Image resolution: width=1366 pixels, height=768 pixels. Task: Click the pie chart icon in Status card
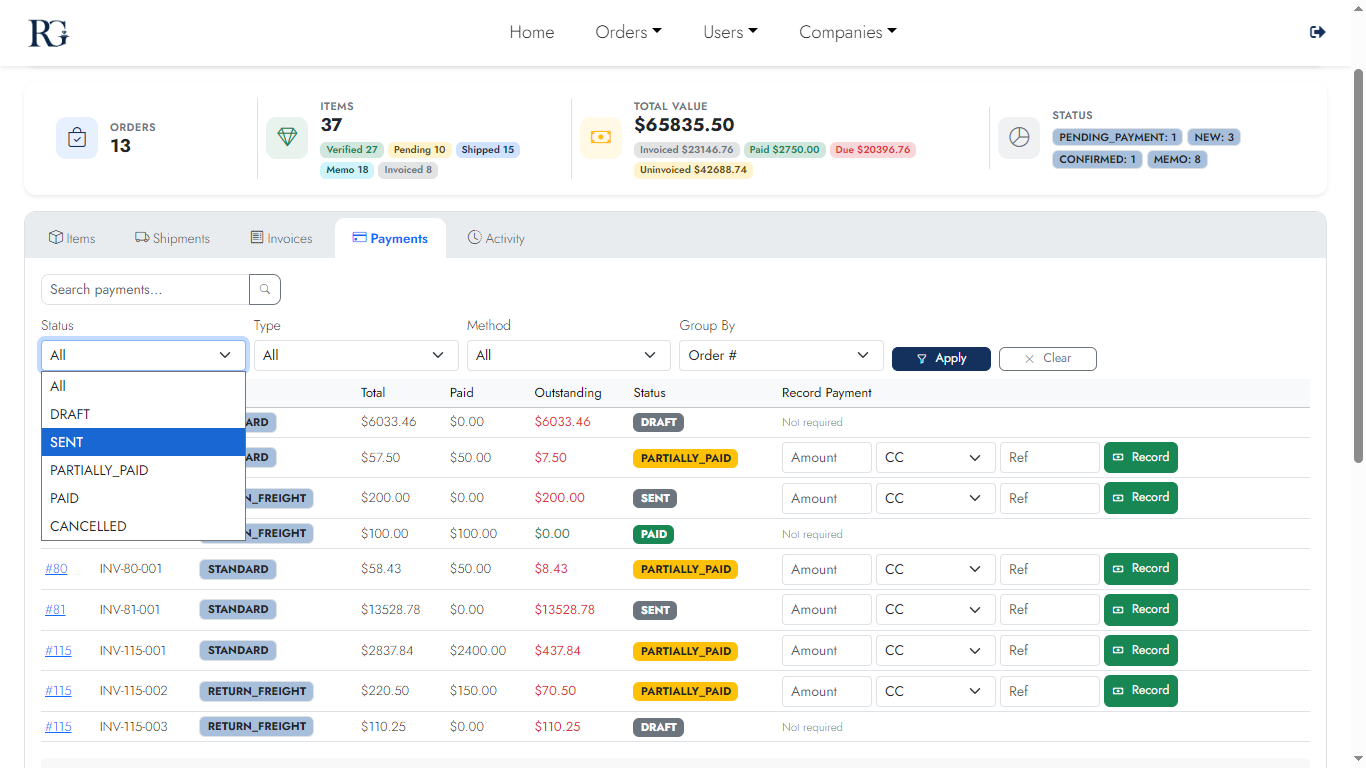(x=1019, y=137)
